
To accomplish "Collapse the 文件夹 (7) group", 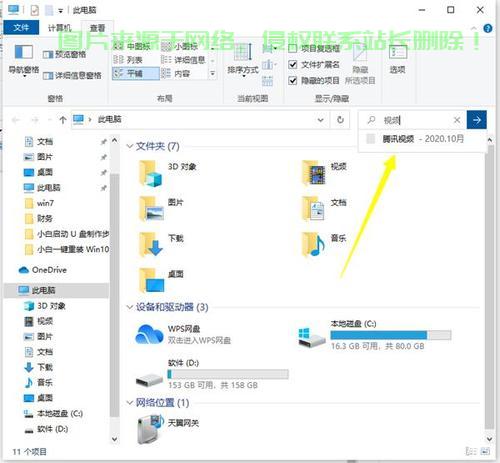I will coord(130,146).
